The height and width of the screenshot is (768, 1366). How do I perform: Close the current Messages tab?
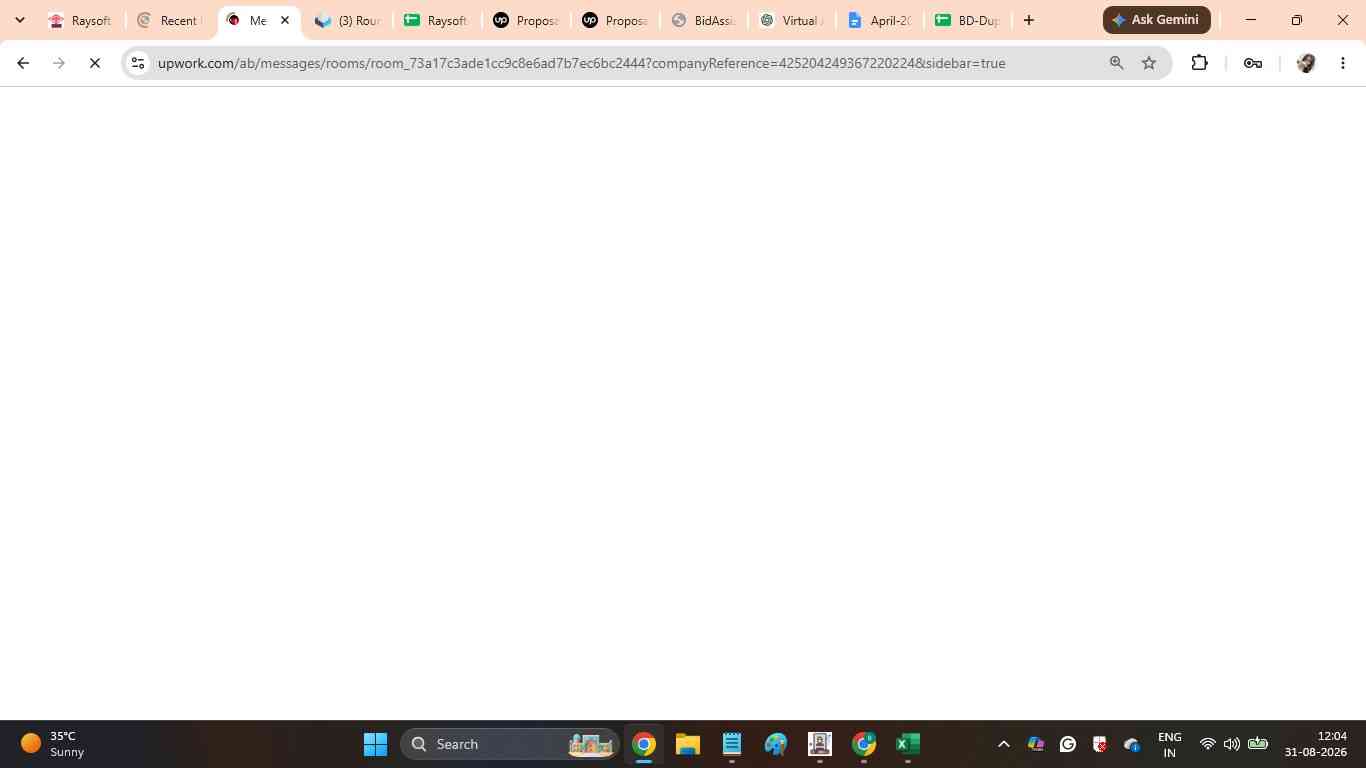click(284, 20)
